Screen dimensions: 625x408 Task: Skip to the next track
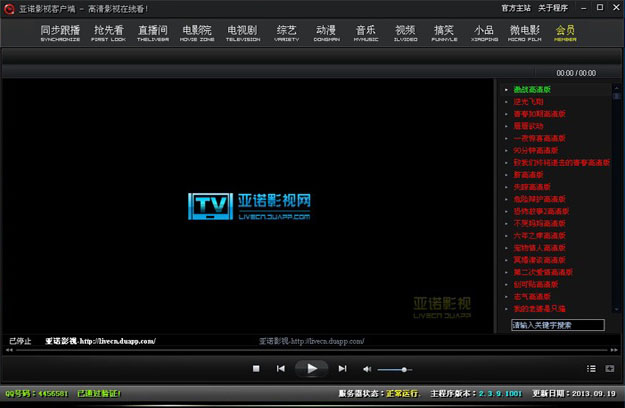coord(342,369)
